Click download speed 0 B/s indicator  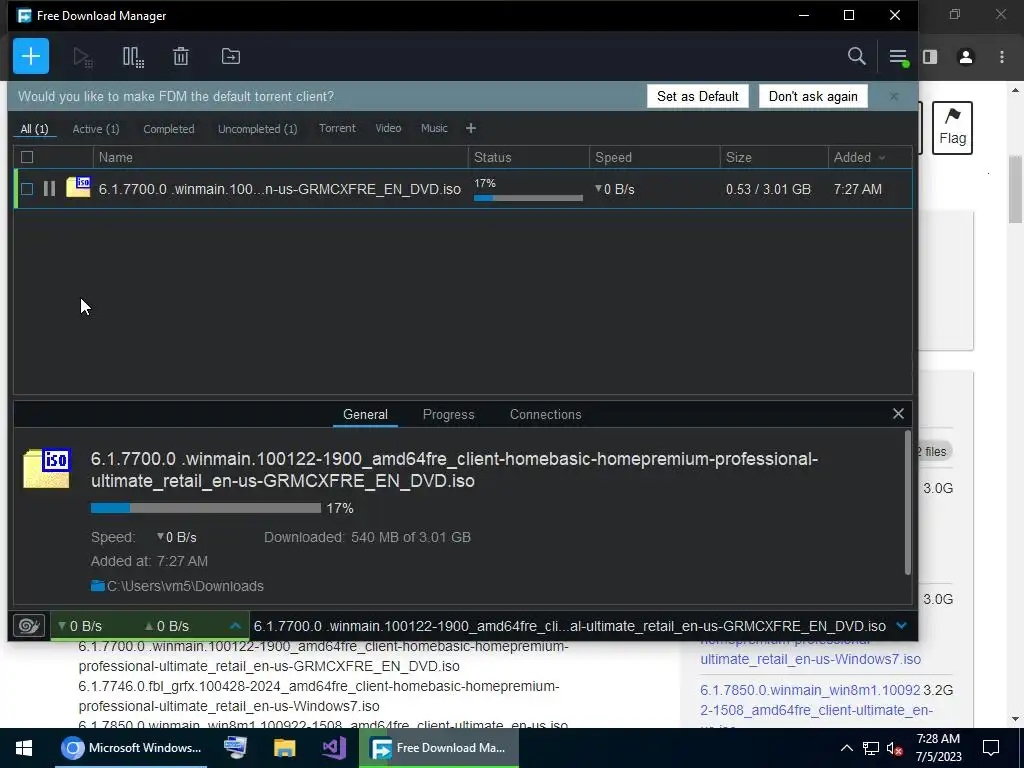80,626
